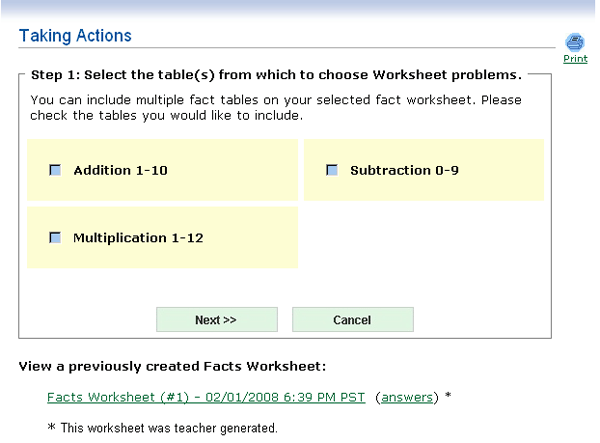
Task: Enable the Subtraction 0-9 checkbox
Action: coord(332,170)
